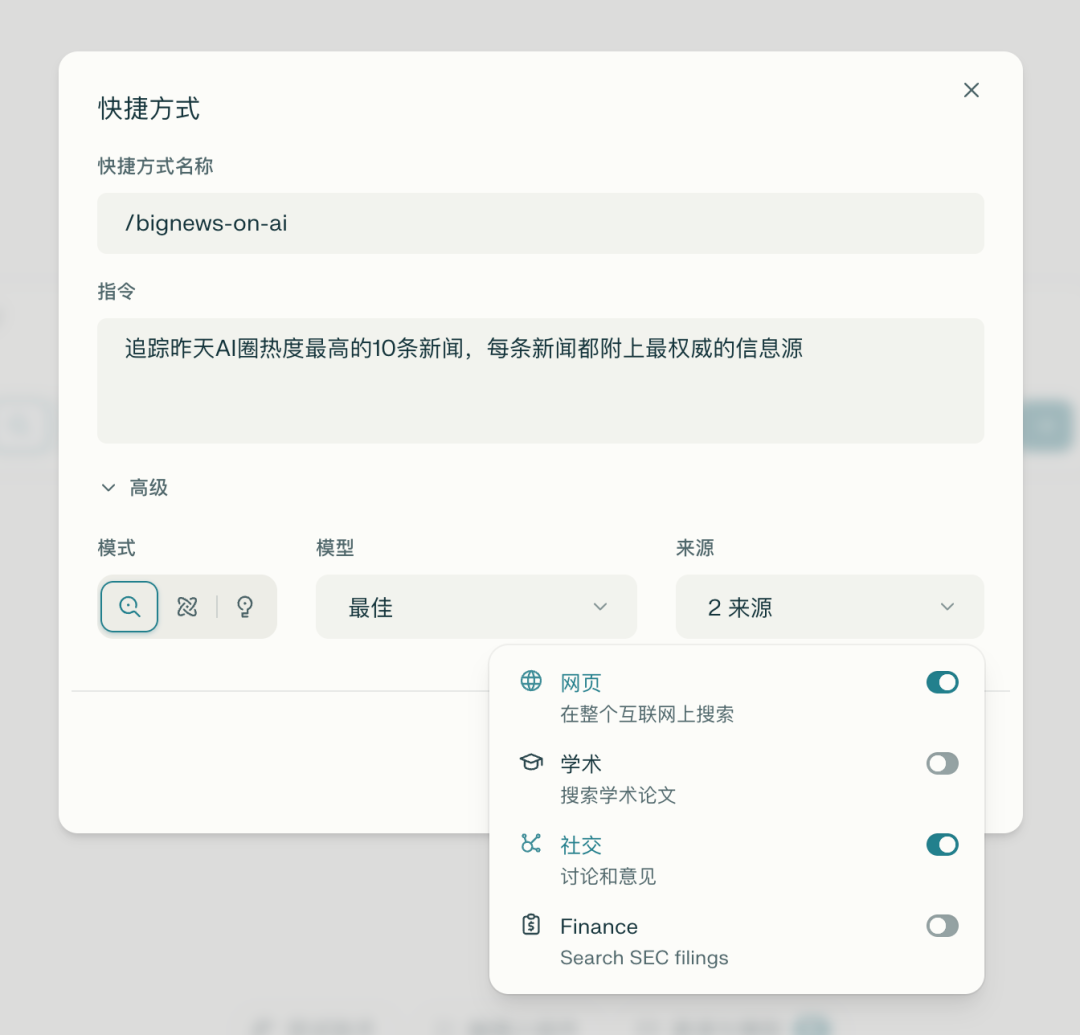Click inside the 指令 instruction text box
This screenshot has width=1080, height=1035.
(x=540, y=380)
